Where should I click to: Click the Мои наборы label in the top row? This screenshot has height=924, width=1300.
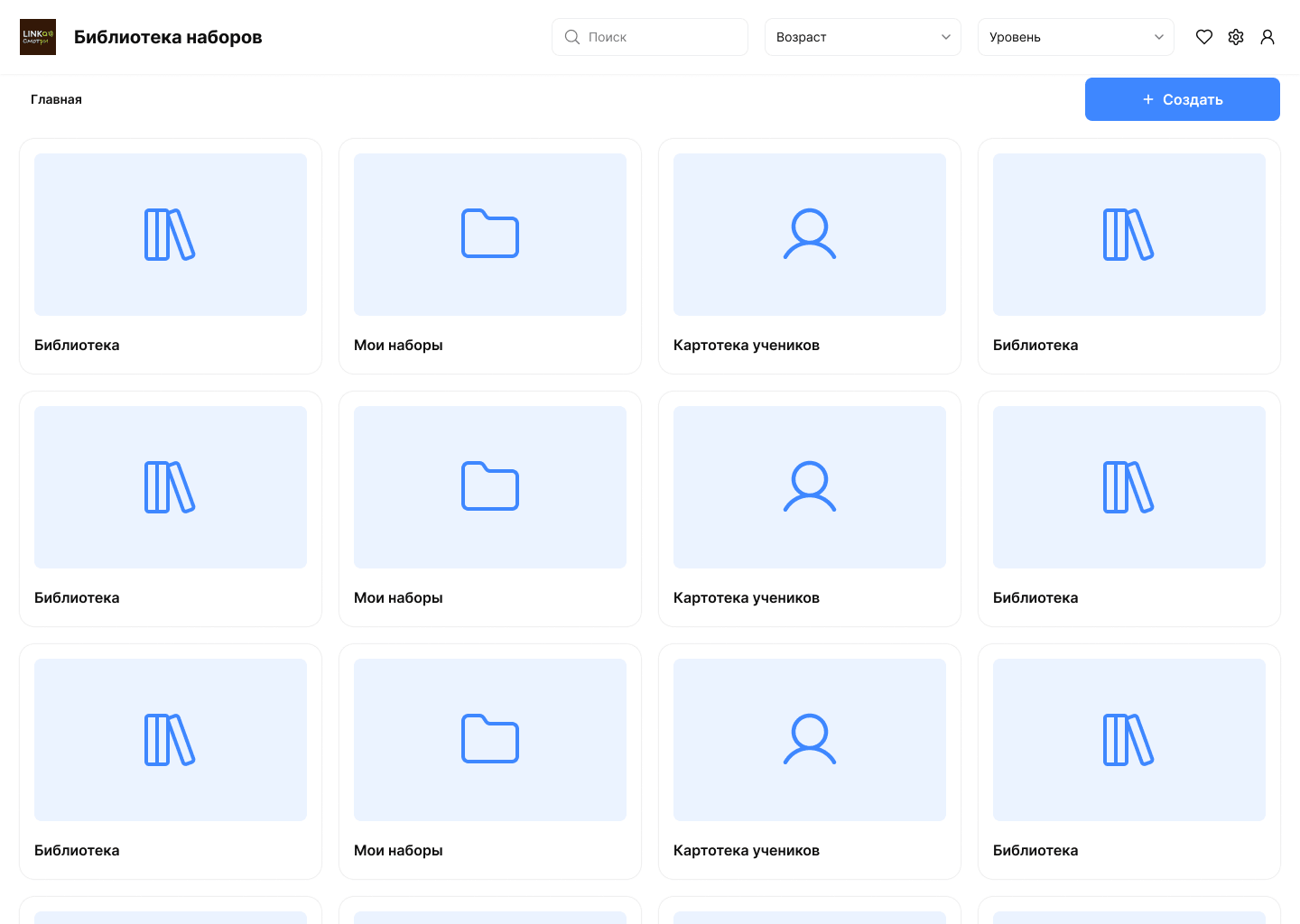coord(398,345)
